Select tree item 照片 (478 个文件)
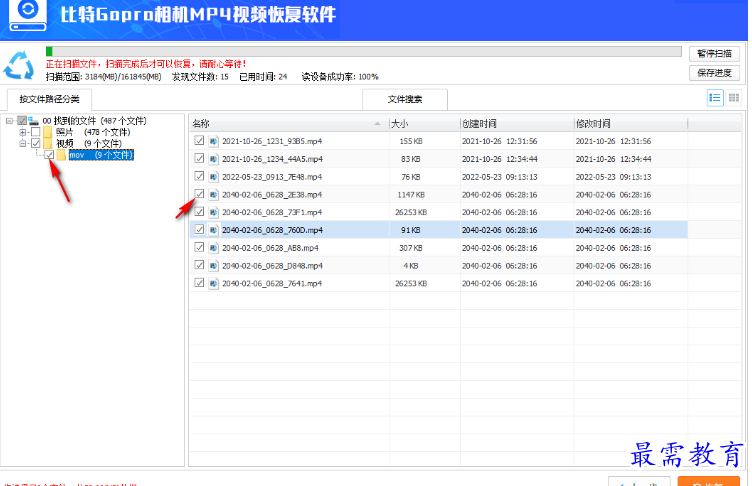The width and height of the screenshot is (752, 486). click(x=93, y=132)
